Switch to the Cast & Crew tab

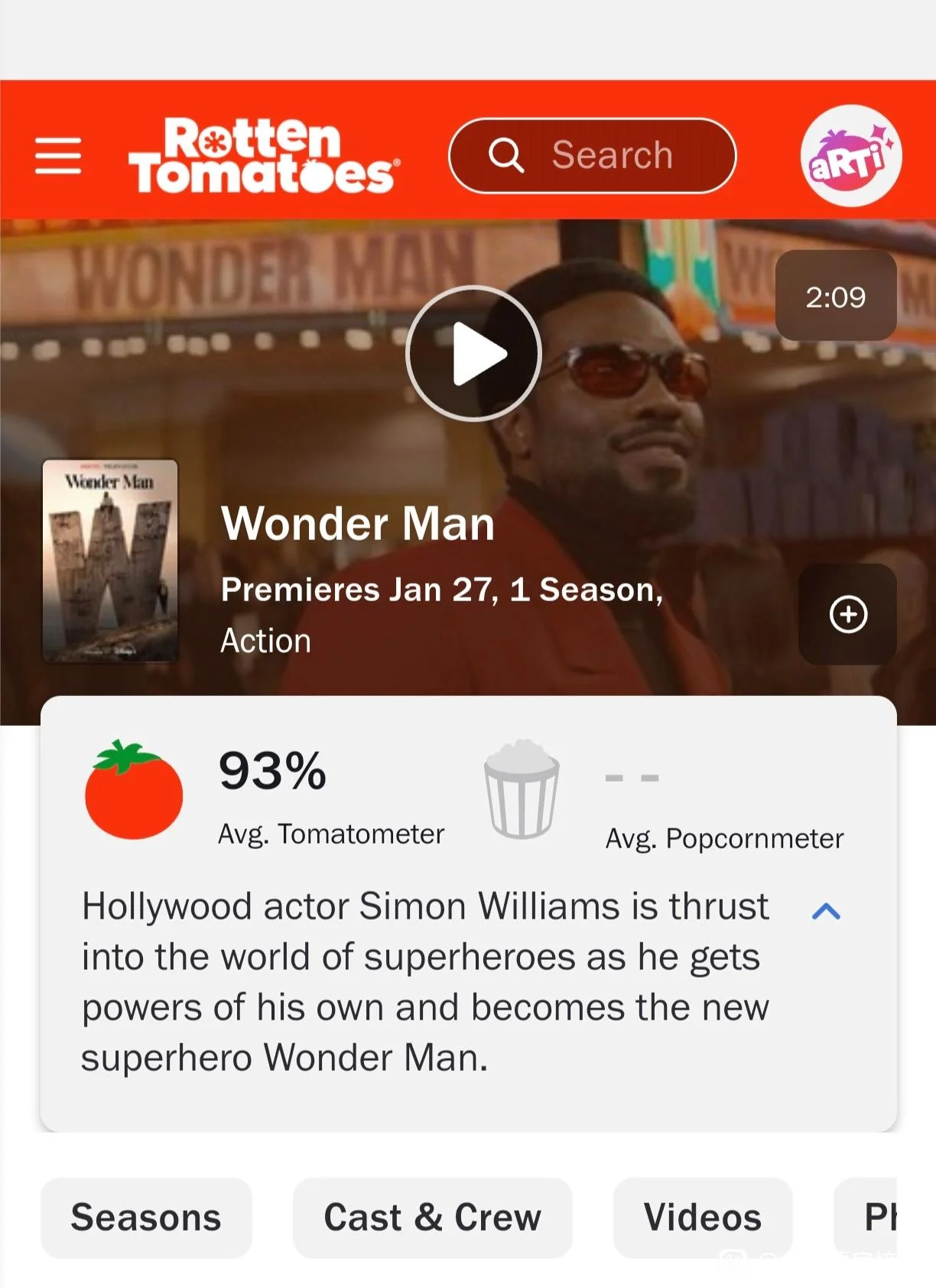433,1218
